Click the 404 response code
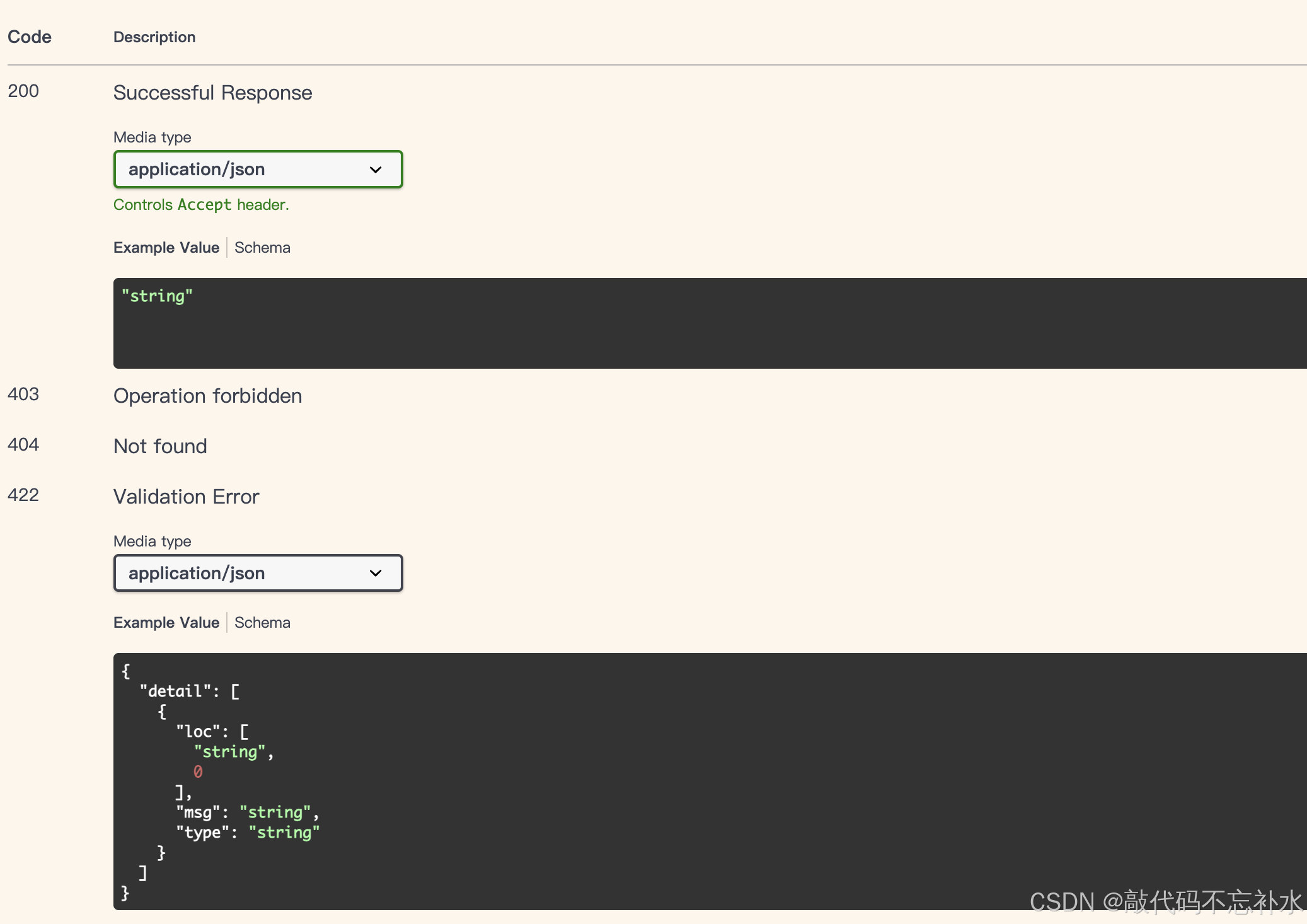 click(23, 445)
